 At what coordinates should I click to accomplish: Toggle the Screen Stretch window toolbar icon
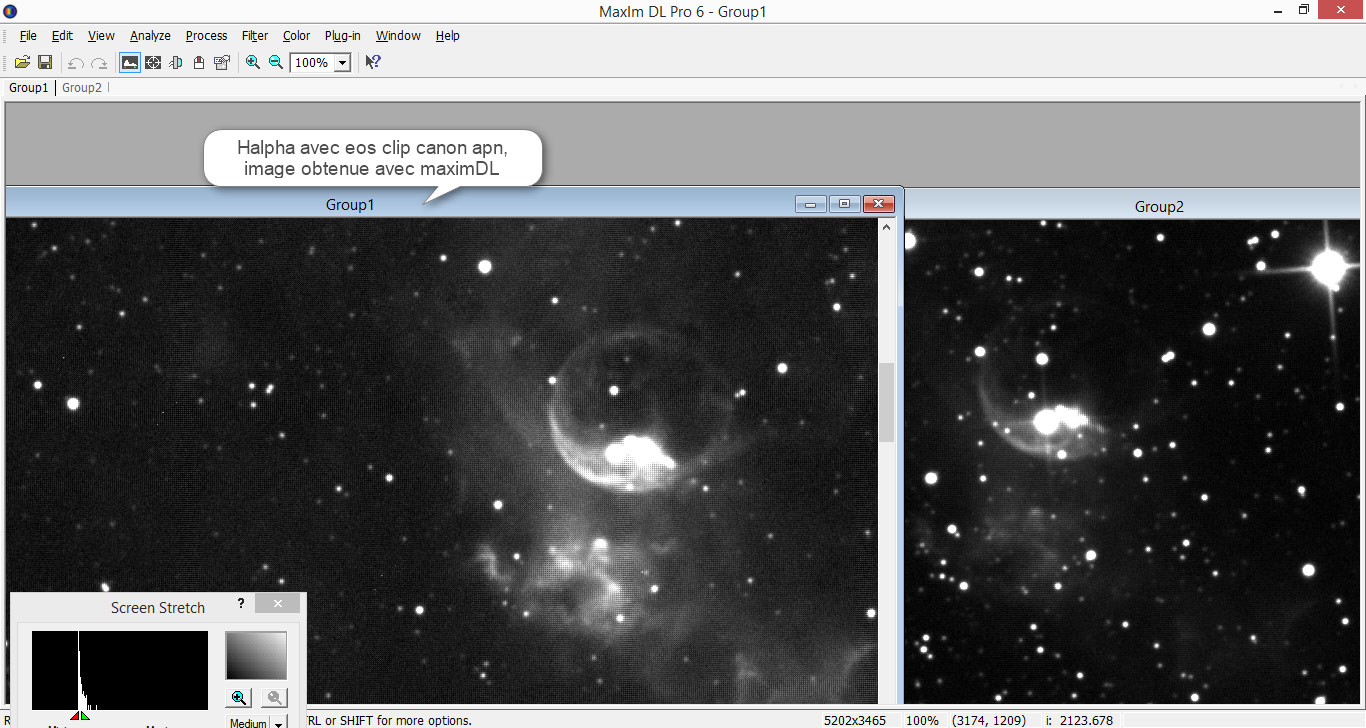point(130,62)
